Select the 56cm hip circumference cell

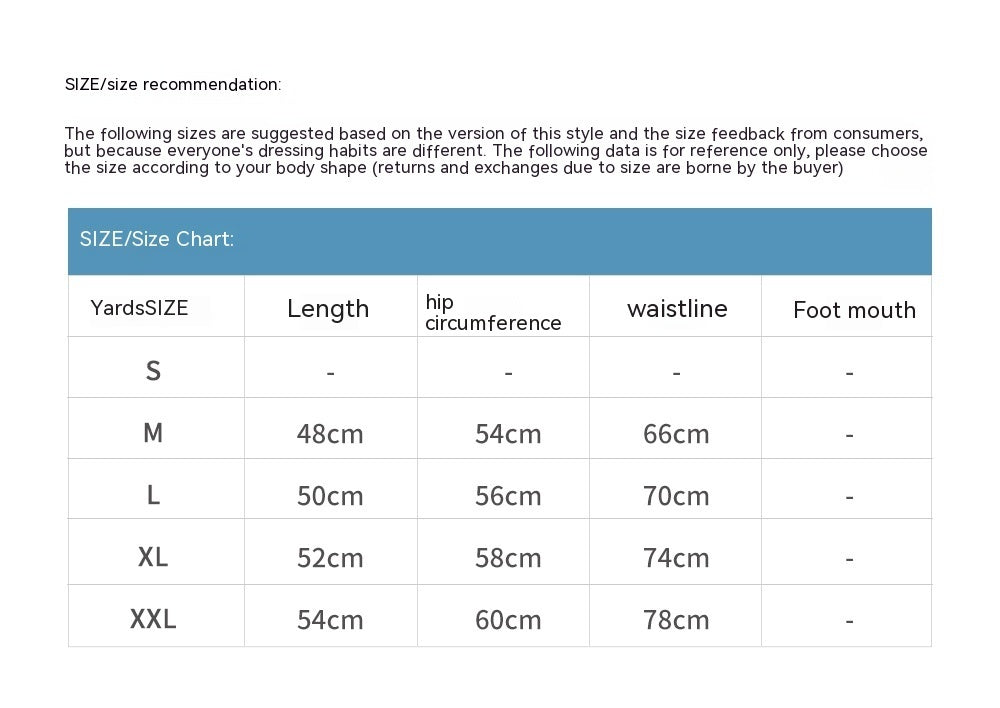point(508,496)
